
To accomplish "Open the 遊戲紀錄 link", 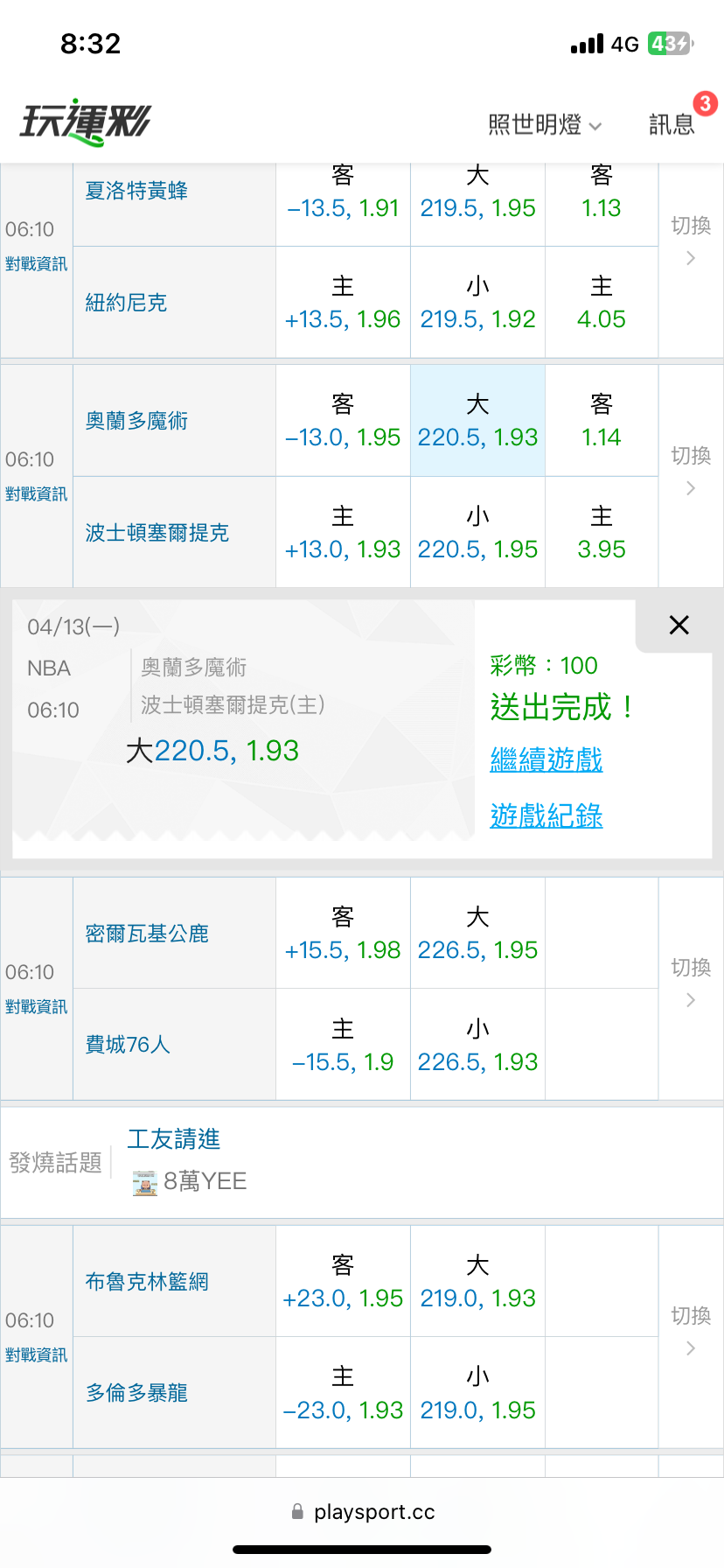I will click(x=546, y=815).
